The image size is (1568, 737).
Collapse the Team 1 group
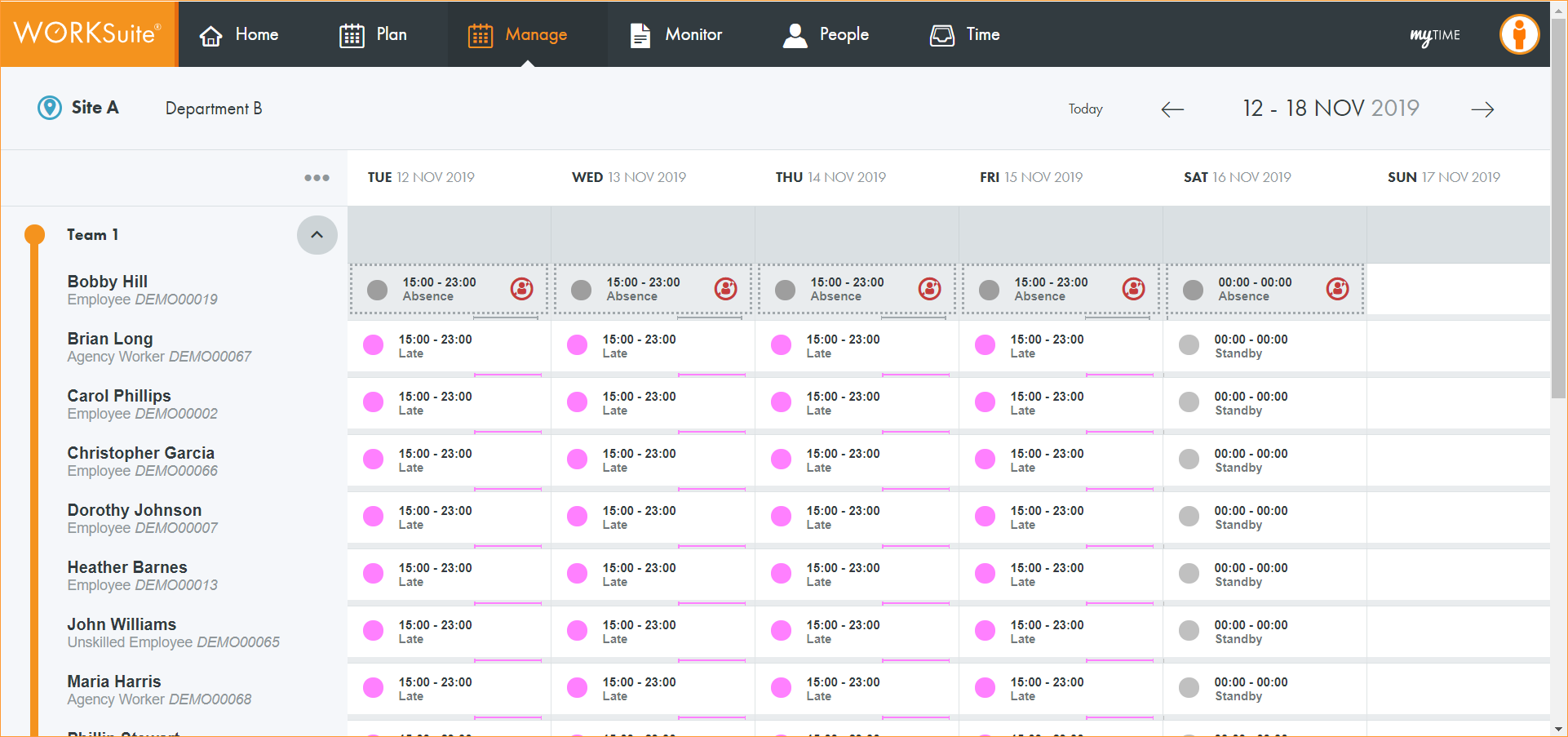(317, 235)
